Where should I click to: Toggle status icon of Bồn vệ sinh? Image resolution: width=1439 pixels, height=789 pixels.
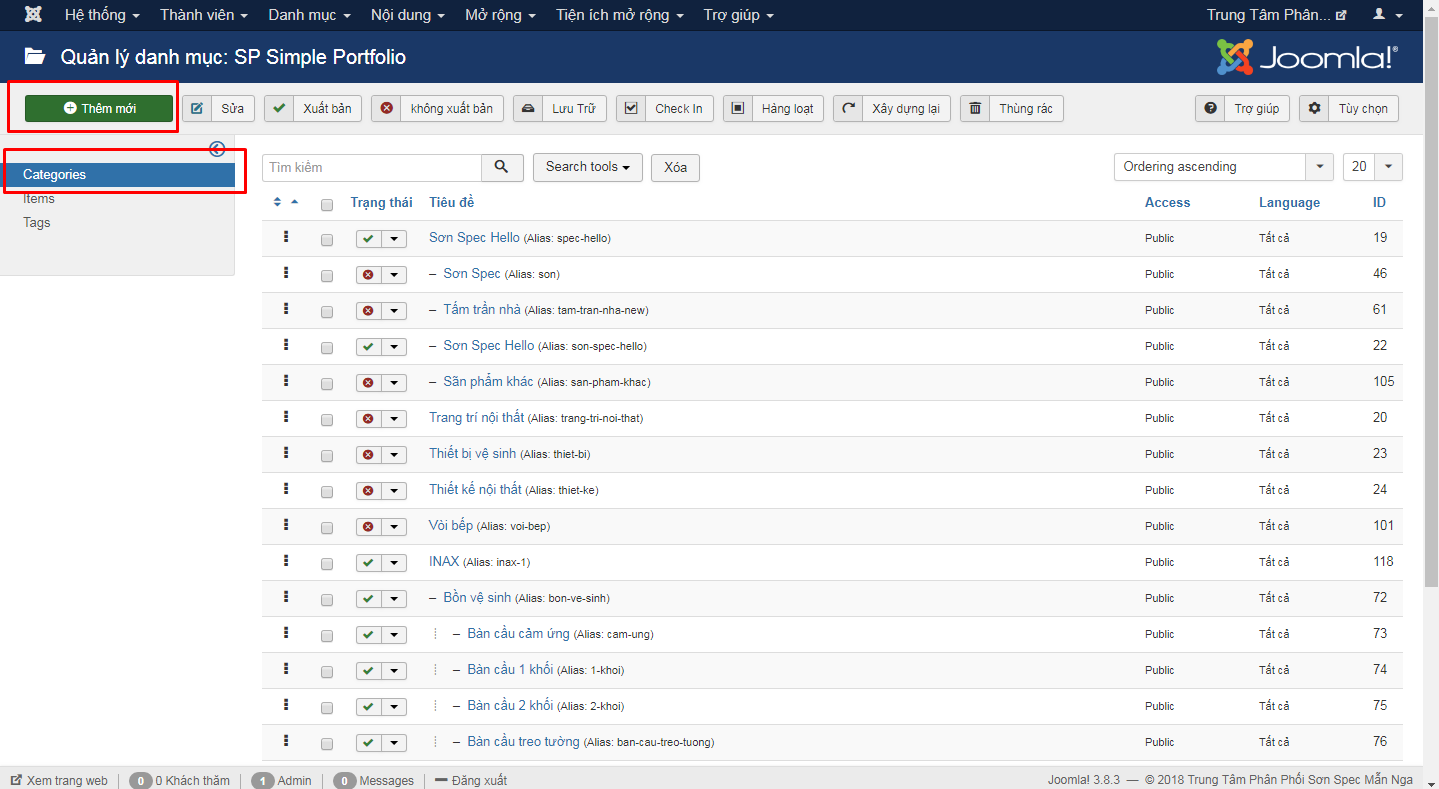pos(368,599)
